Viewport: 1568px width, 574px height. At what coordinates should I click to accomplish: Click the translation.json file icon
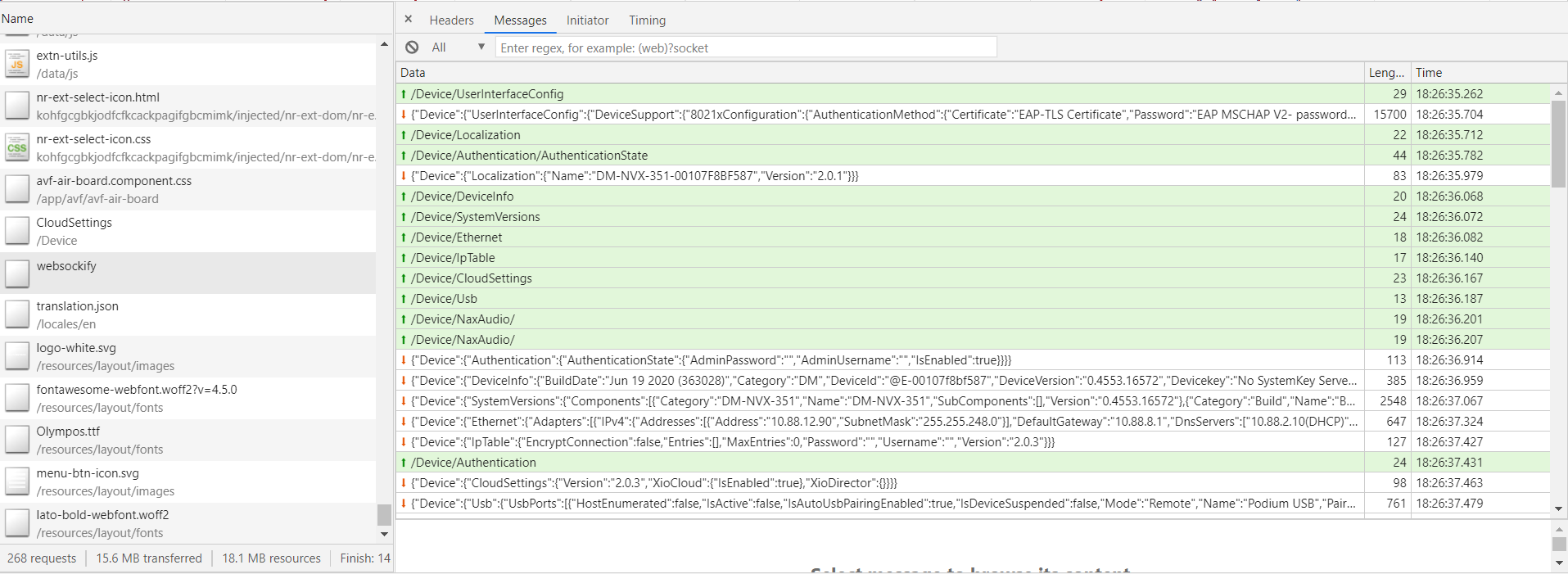pyautogui.click(x=17, y=314)
